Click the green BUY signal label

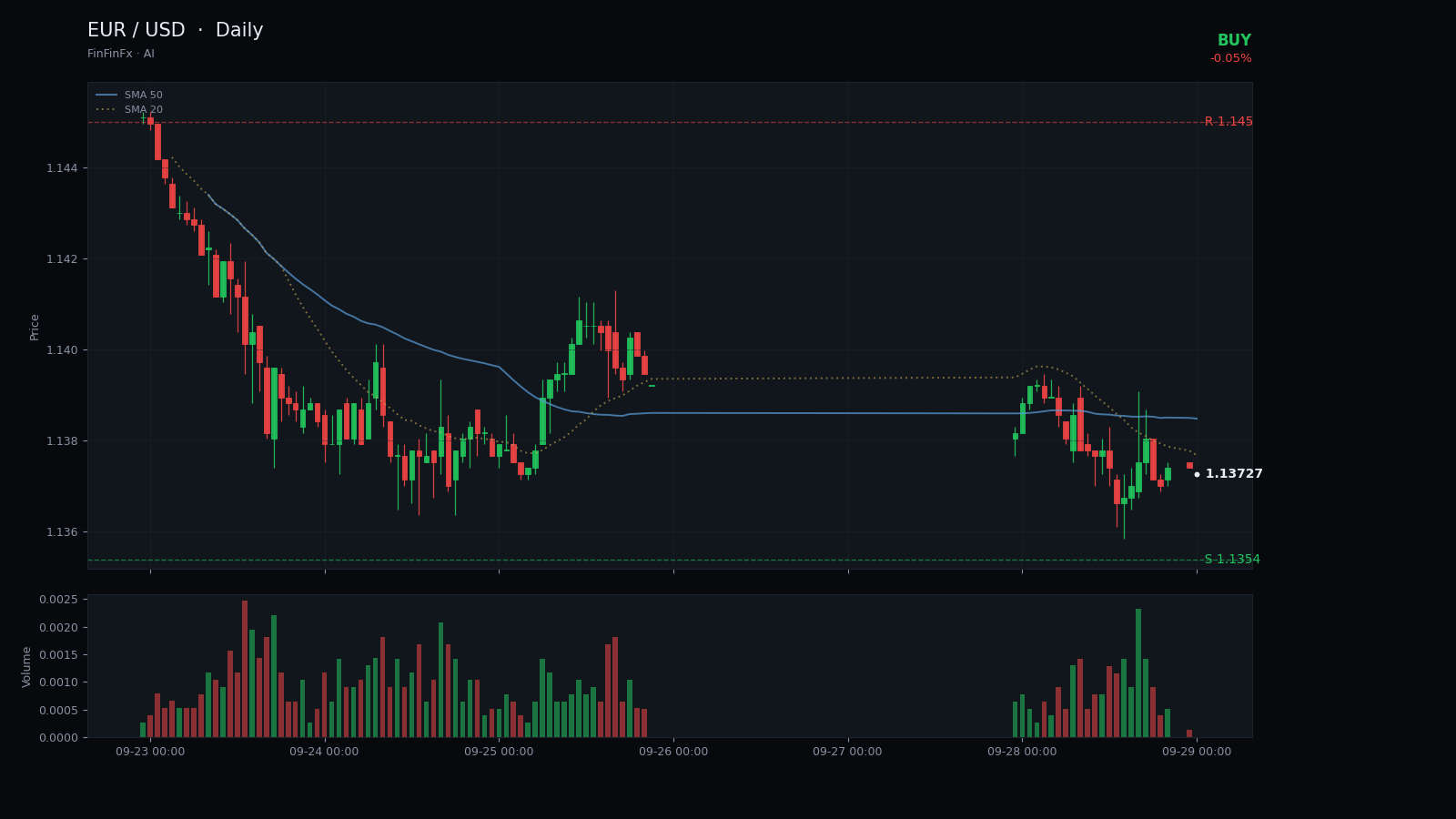tap(1234, 41)
